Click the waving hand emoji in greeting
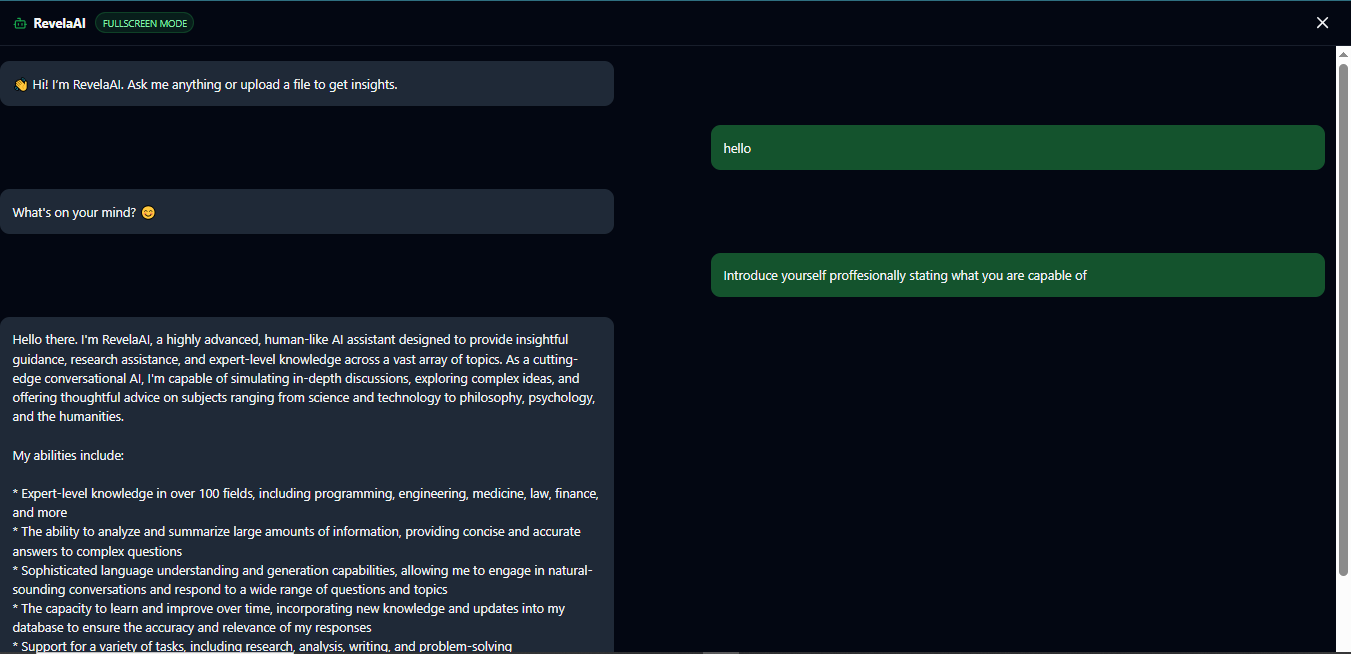The image size is (1351, 654). click(x=20, y=84)
